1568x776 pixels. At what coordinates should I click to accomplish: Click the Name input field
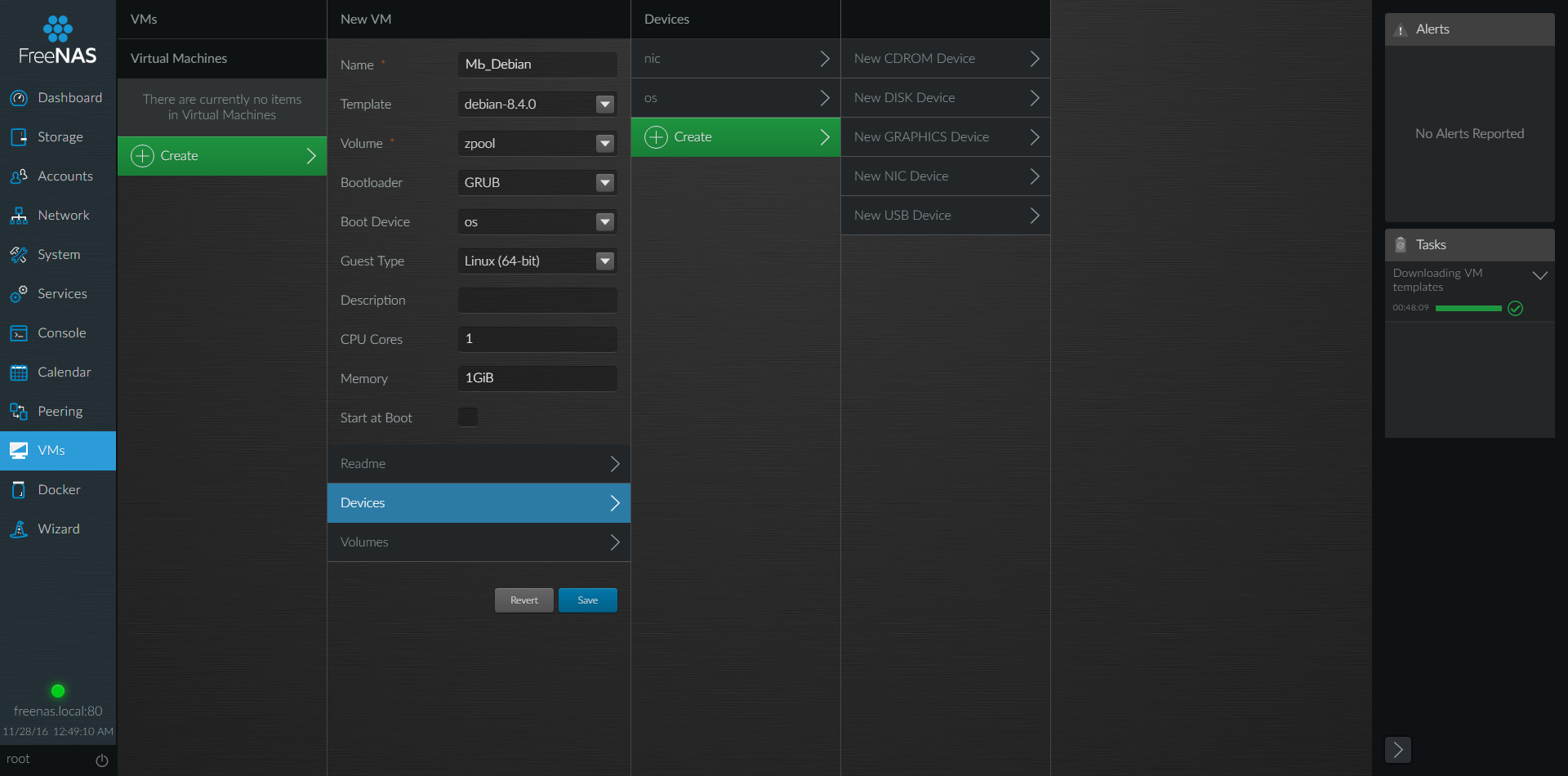pos(537,65)
